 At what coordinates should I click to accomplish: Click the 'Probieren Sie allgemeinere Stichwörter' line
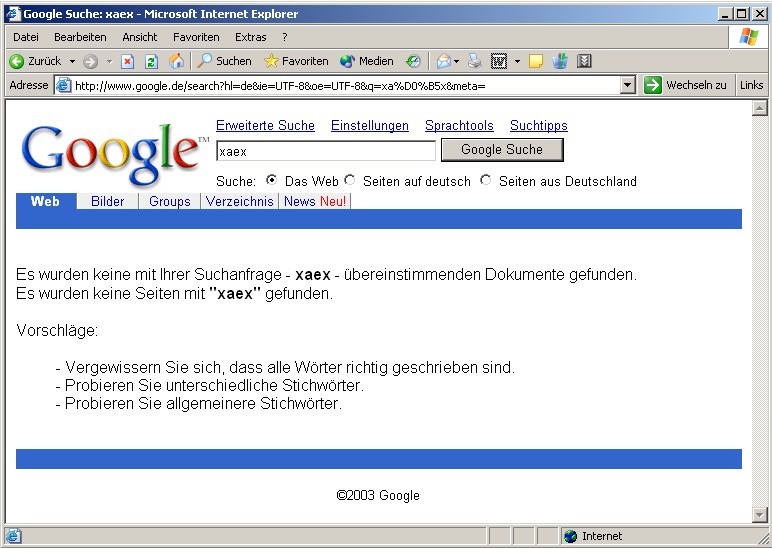[198, 404]
